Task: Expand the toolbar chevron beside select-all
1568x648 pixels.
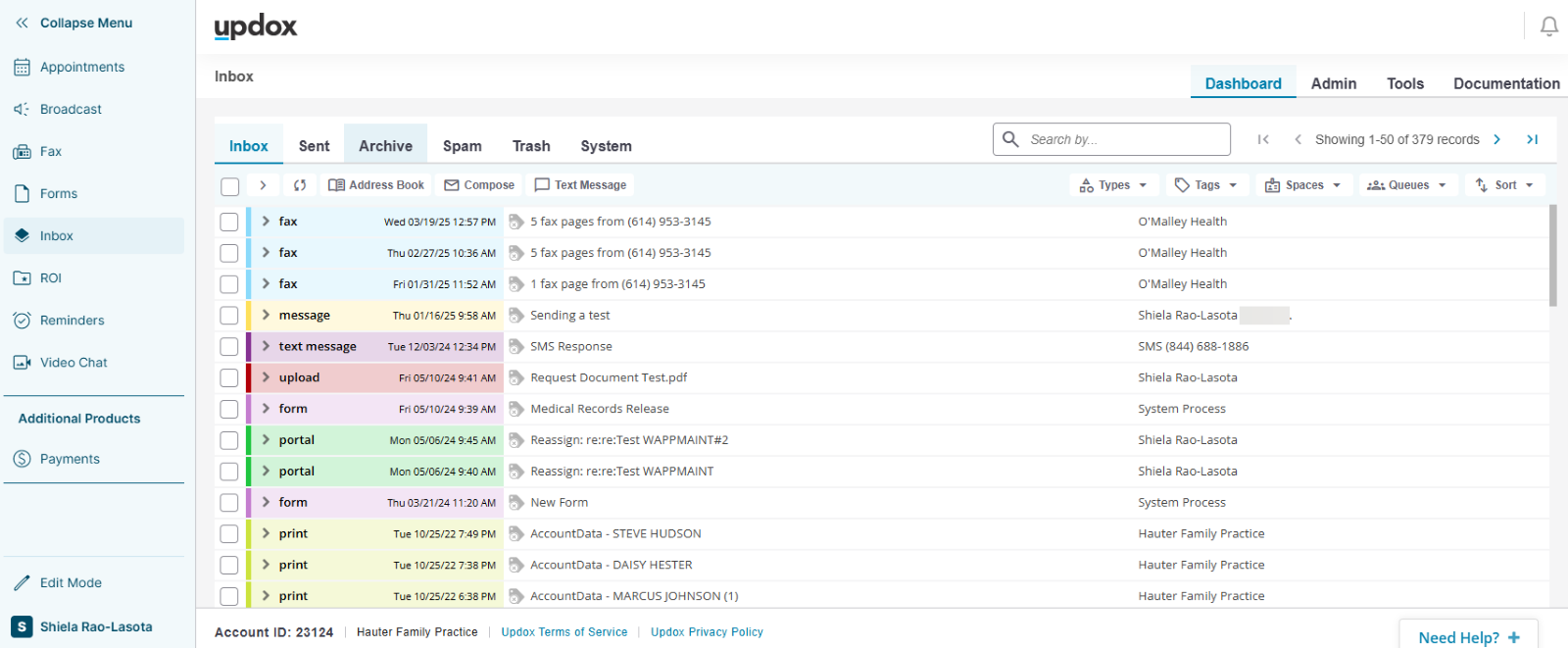Action: [x=263, y=184]
